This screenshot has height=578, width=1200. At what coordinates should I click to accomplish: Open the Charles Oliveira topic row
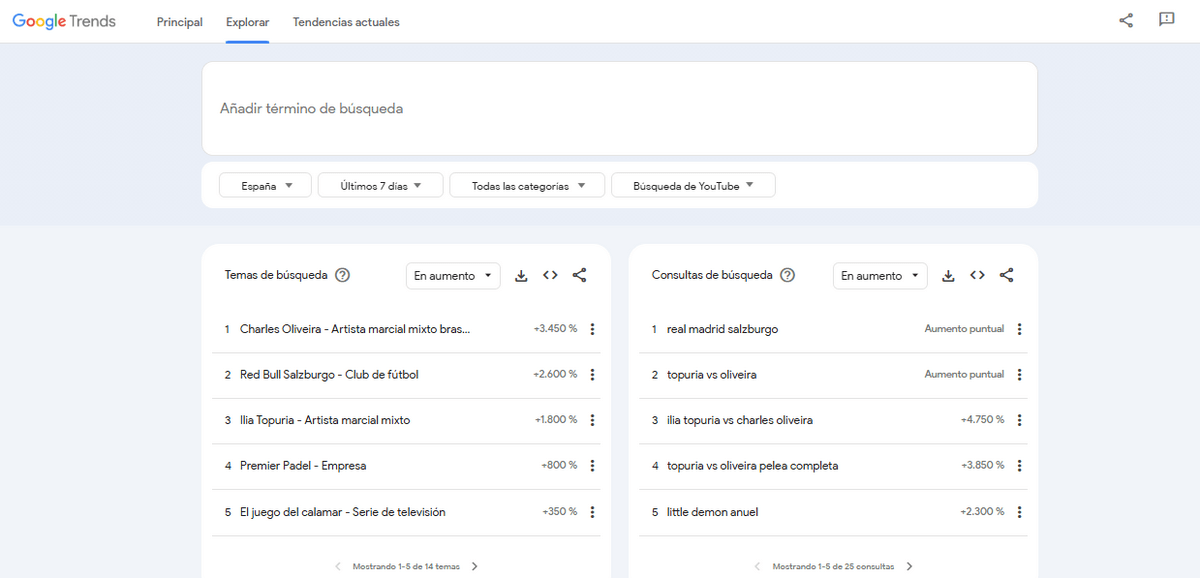tap(405, 329)
